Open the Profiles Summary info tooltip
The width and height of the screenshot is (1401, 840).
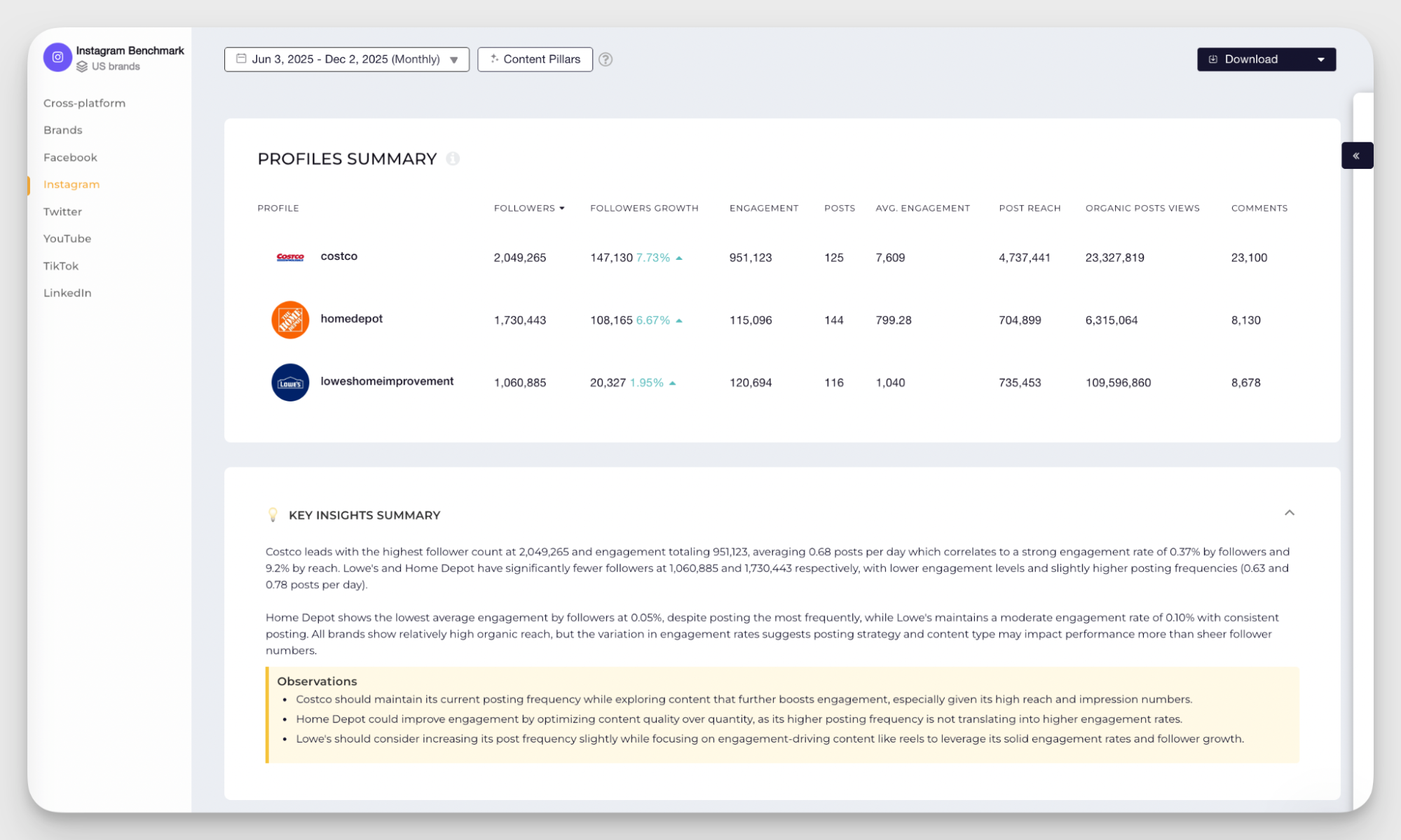click(x=453, y=159)
